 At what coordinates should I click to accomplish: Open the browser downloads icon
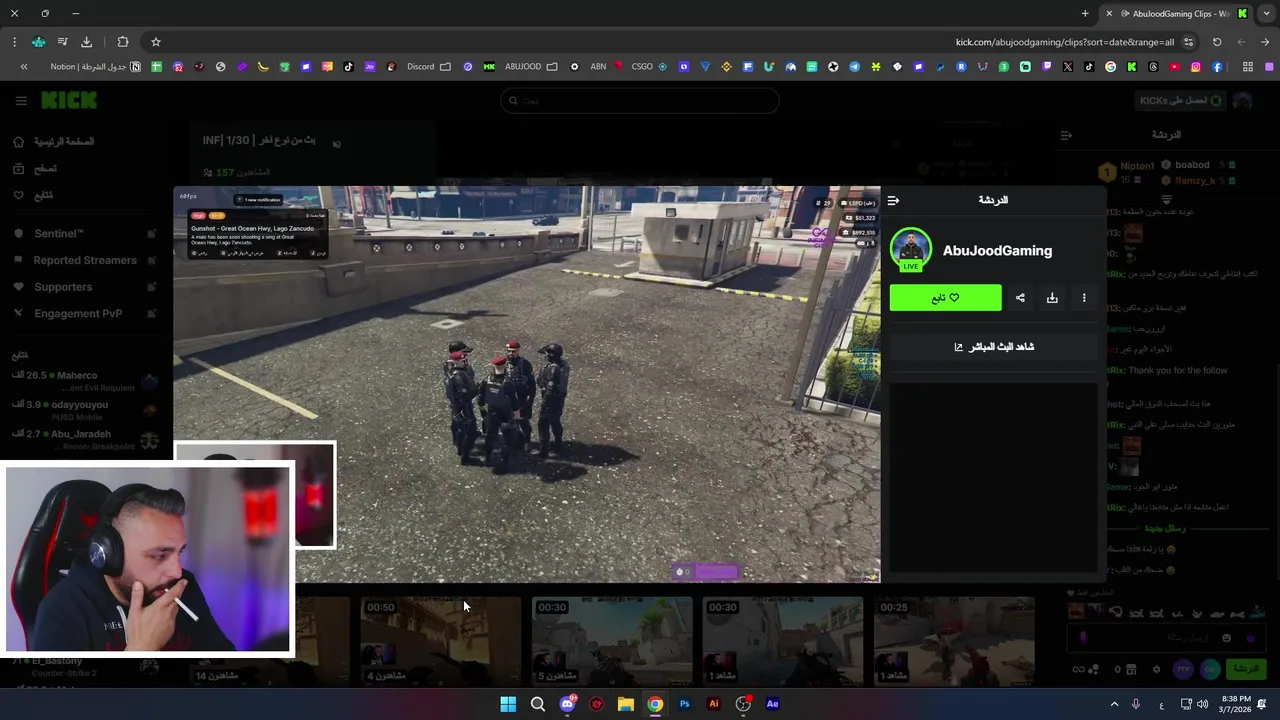click(x=86, y=42)
